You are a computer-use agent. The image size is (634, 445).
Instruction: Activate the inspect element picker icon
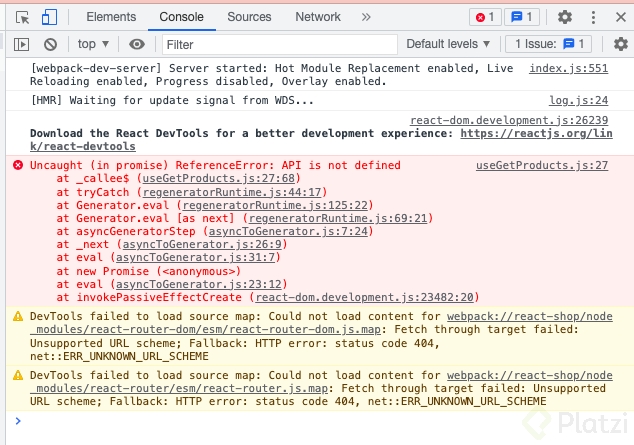[x=22, y=17]
